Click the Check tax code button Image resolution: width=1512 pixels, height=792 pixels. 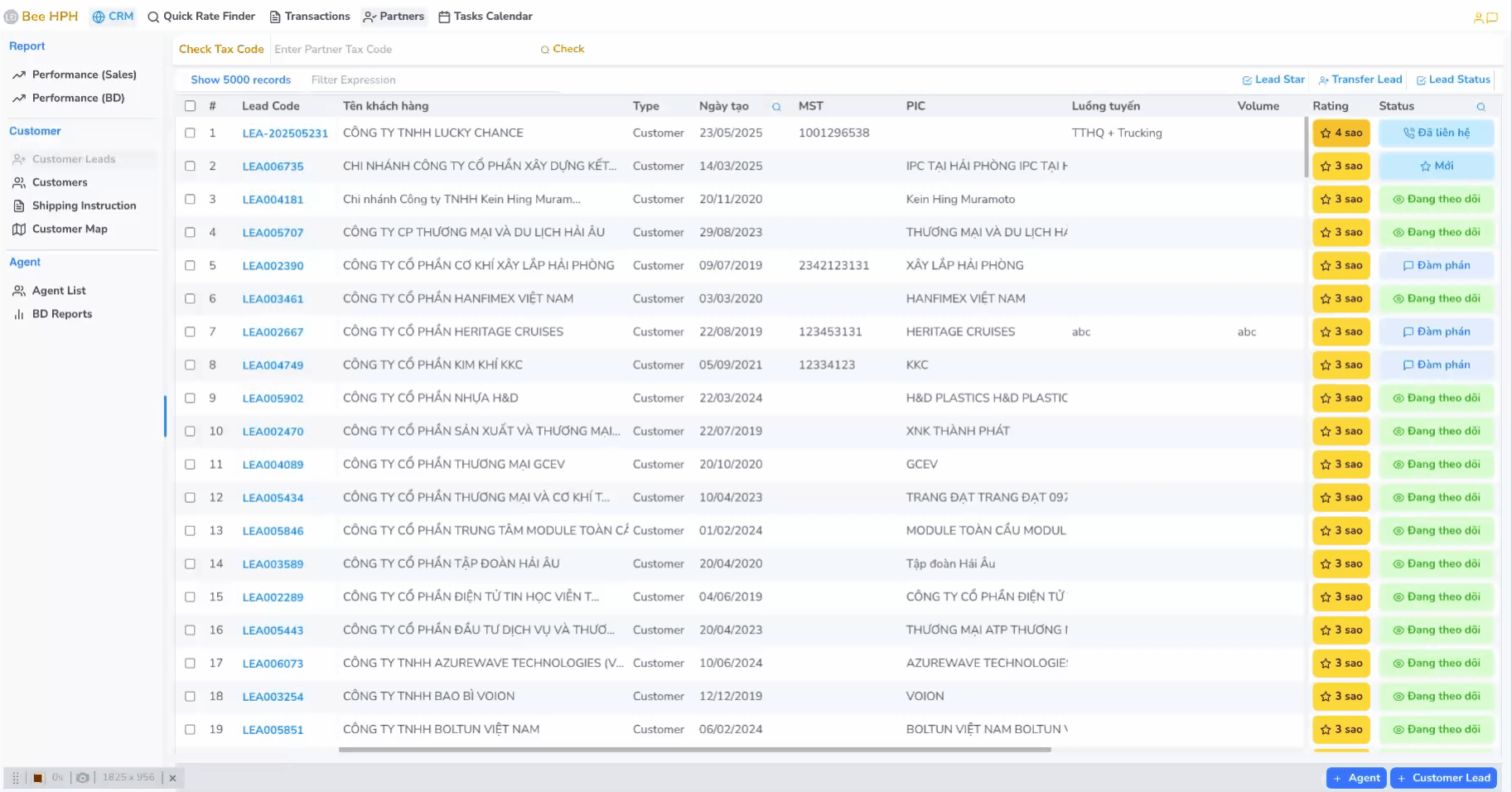click(563, 50)
